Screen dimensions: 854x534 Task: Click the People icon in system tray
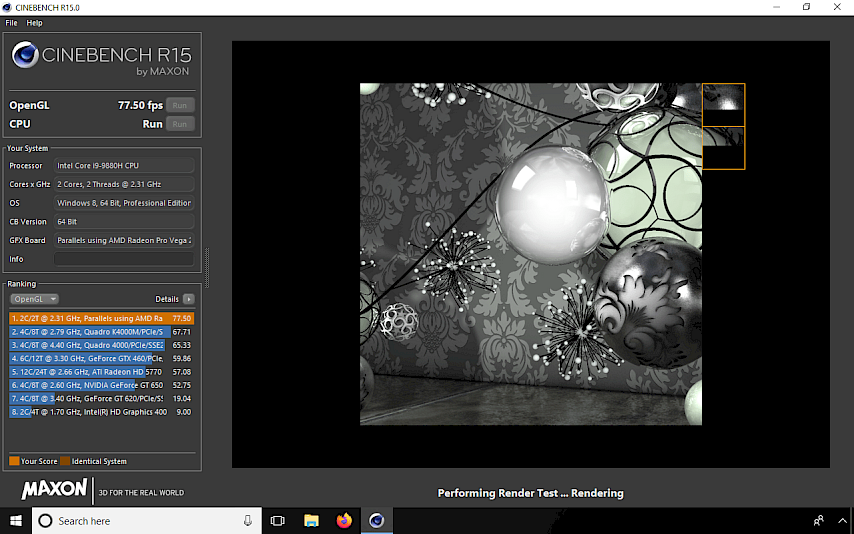pyautogui.click(x=818, y=521)
